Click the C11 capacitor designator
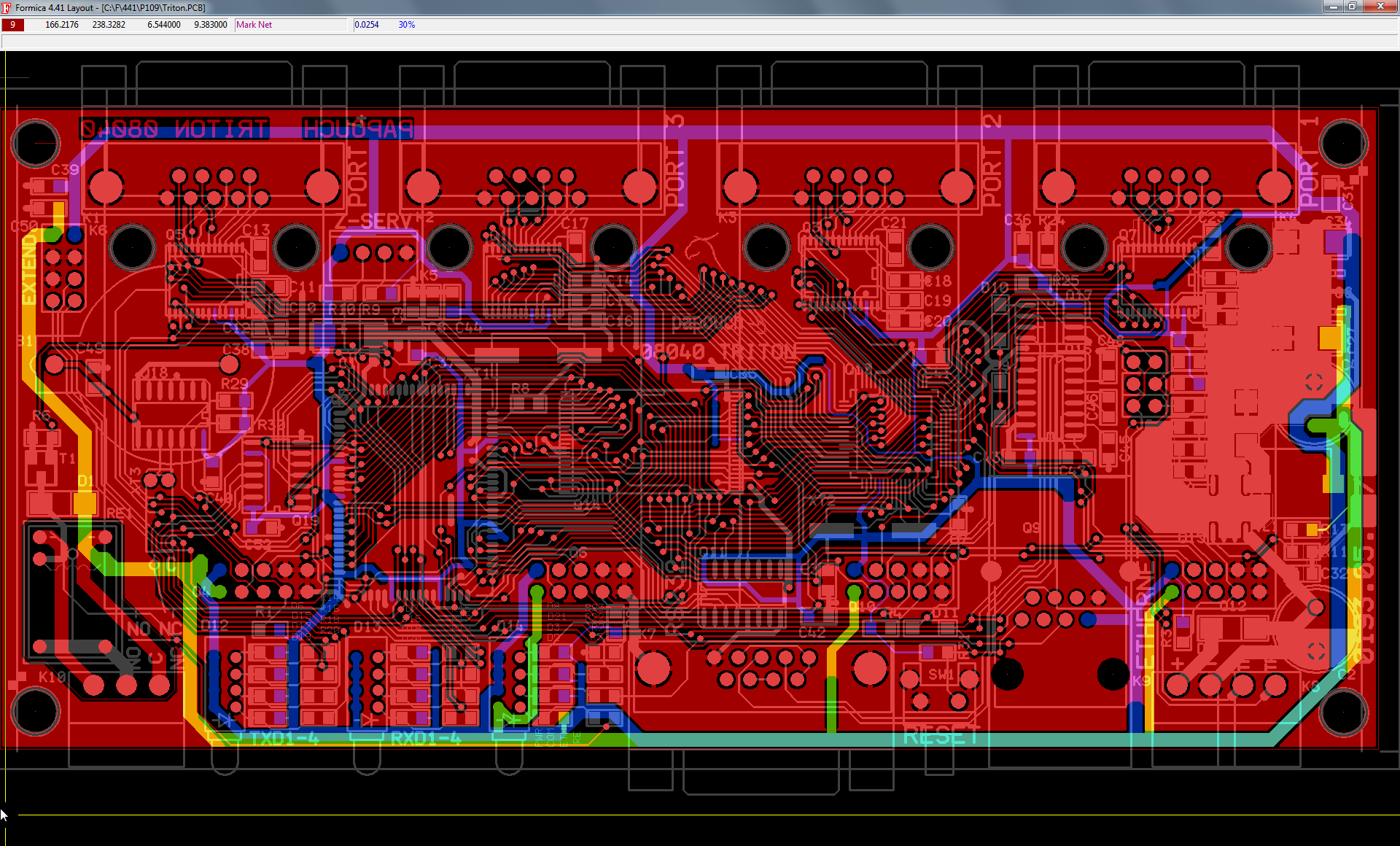Screen dimensions: 1400x846 point(302,287)
